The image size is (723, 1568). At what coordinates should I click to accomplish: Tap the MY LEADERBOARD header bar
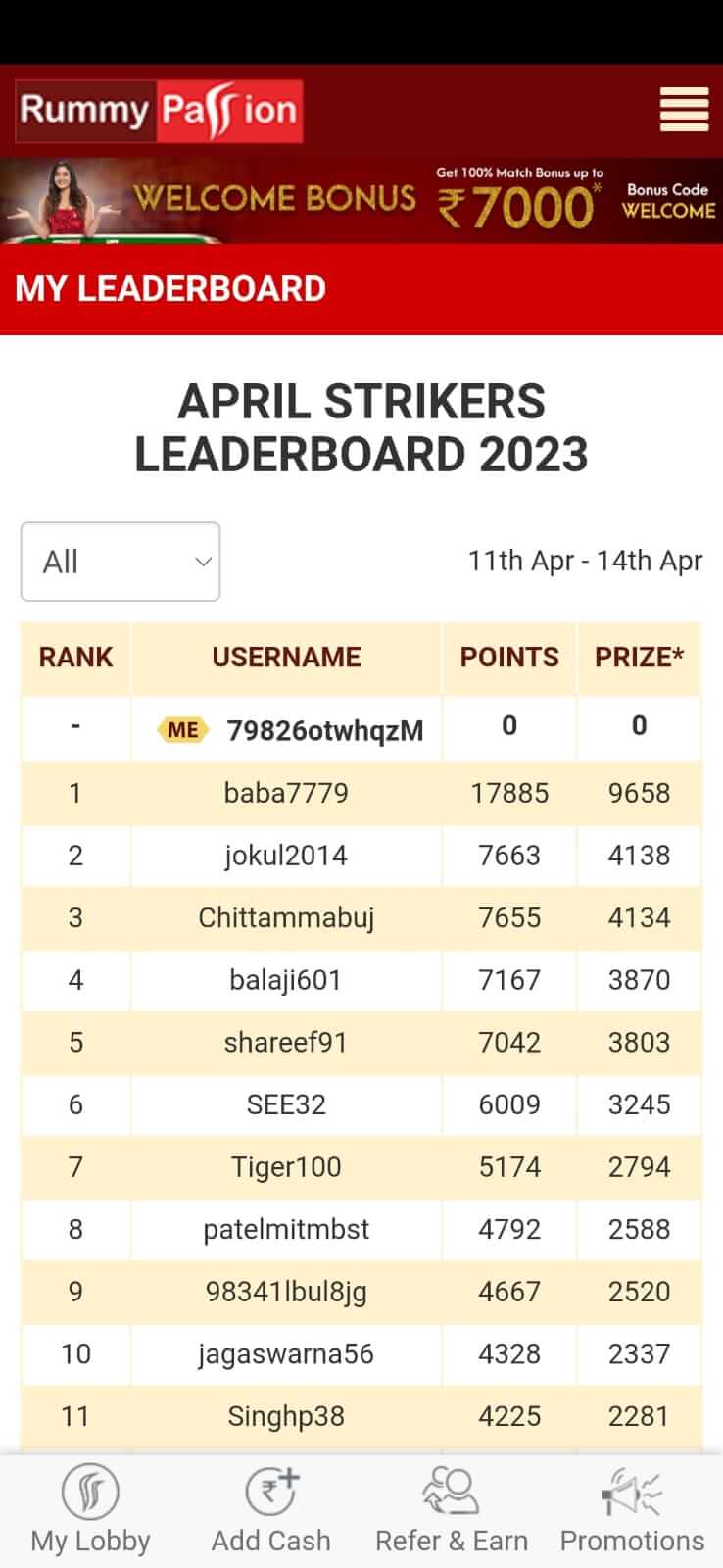point(361,289)
